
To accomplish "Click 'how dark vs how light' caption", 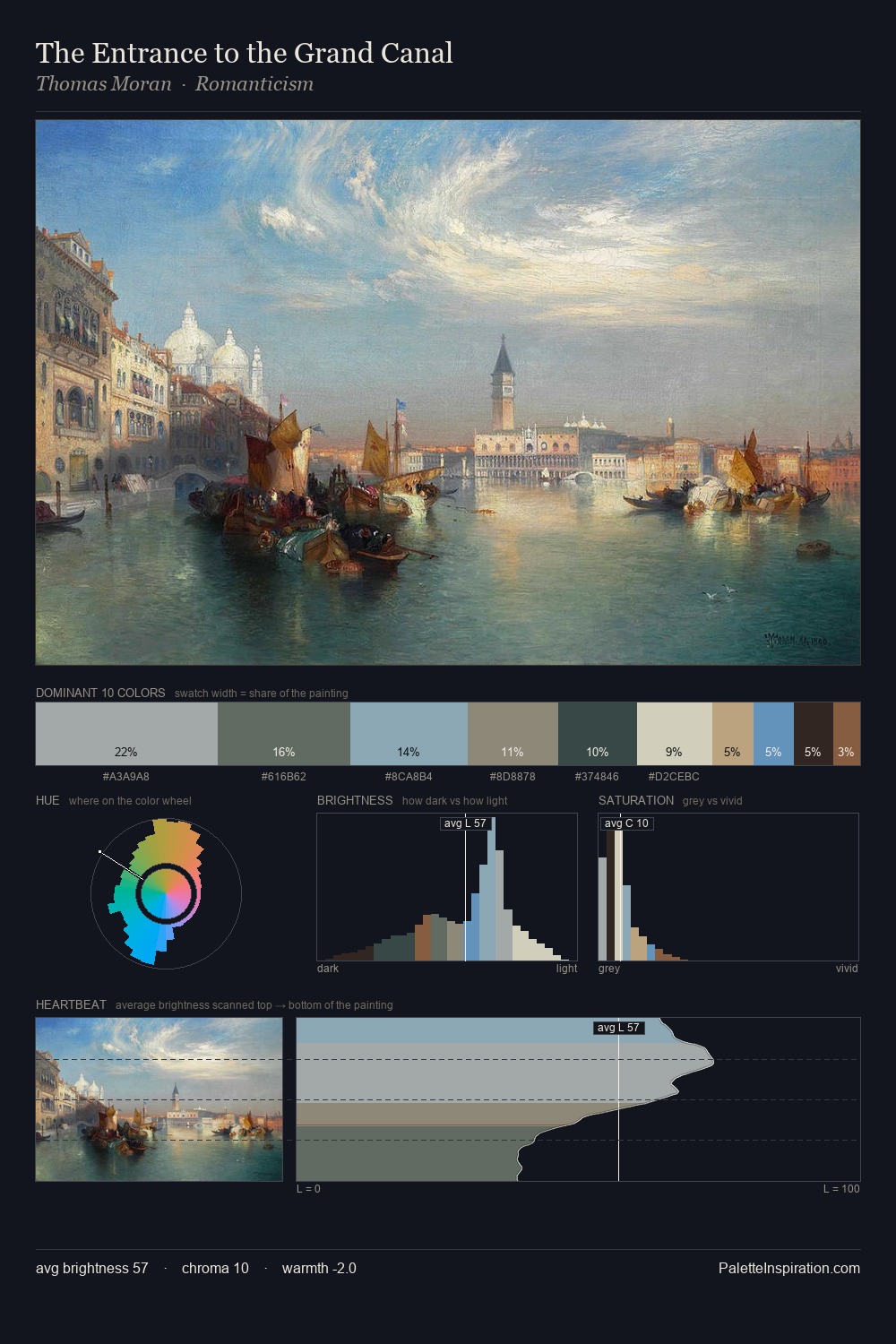I will pyautogui.click(x=454, y=801).
